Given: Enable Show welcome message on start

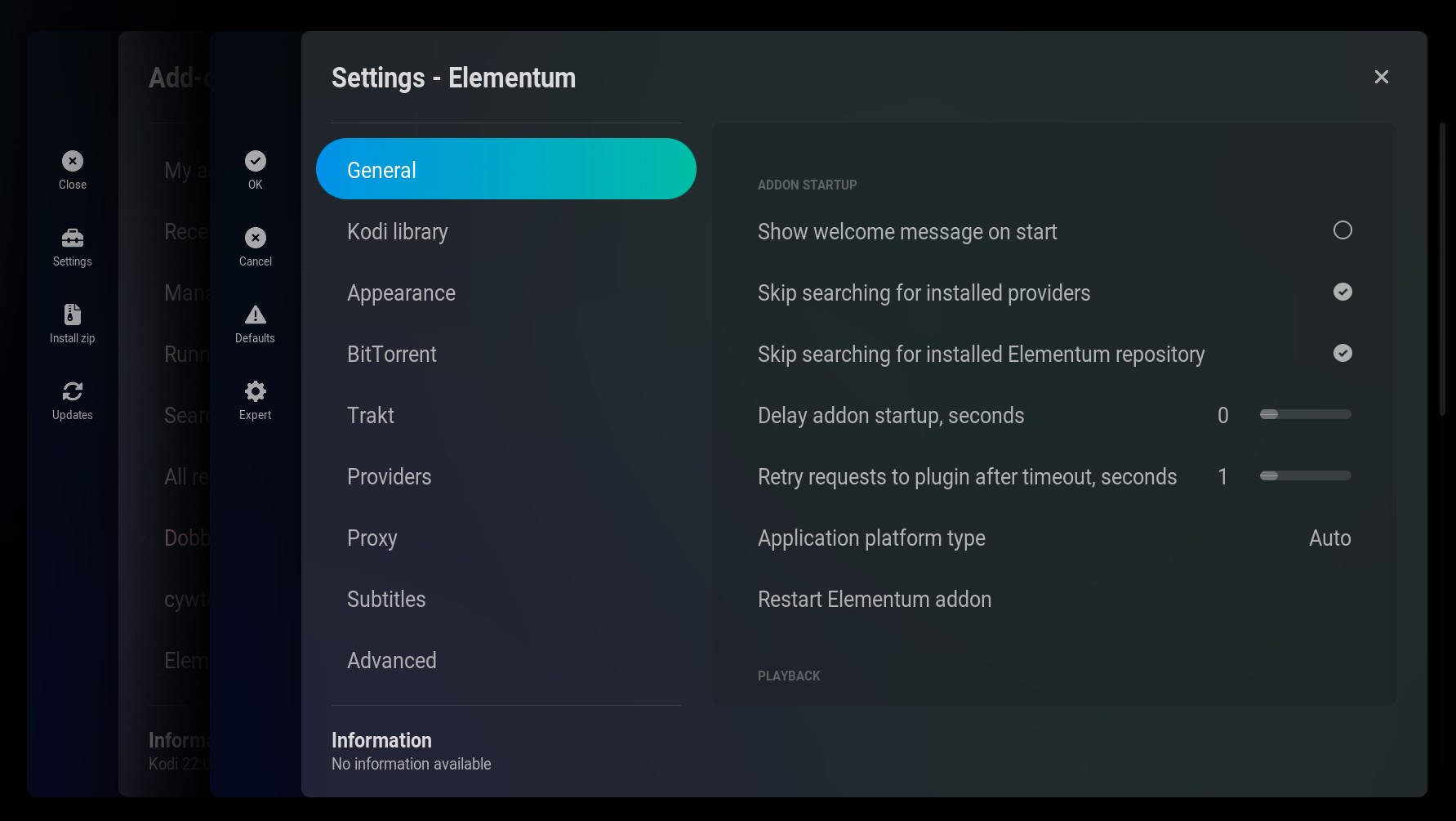Looking at the screenshot, I should pos(1342,231).
